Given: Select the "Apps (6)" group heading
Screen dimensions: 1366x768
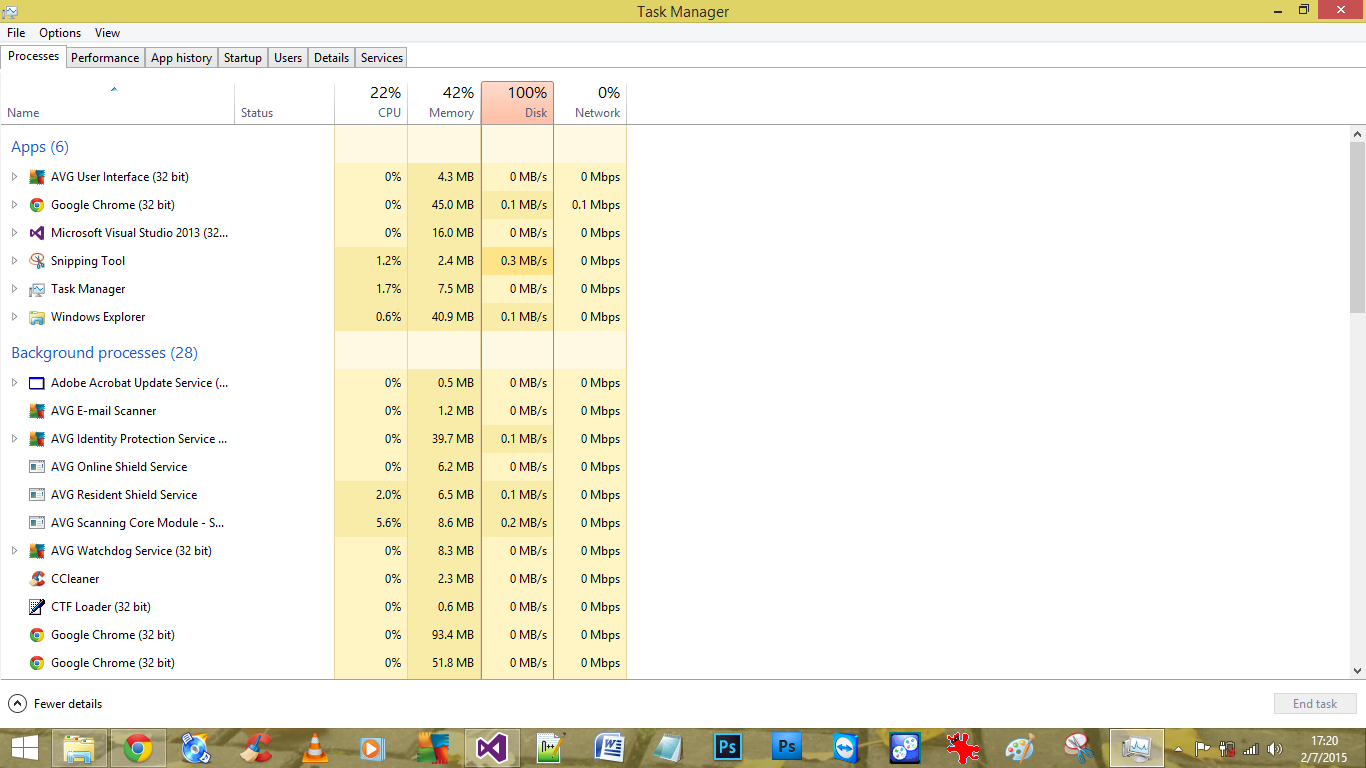Looking at the screenshot, I should coord(40,147).
